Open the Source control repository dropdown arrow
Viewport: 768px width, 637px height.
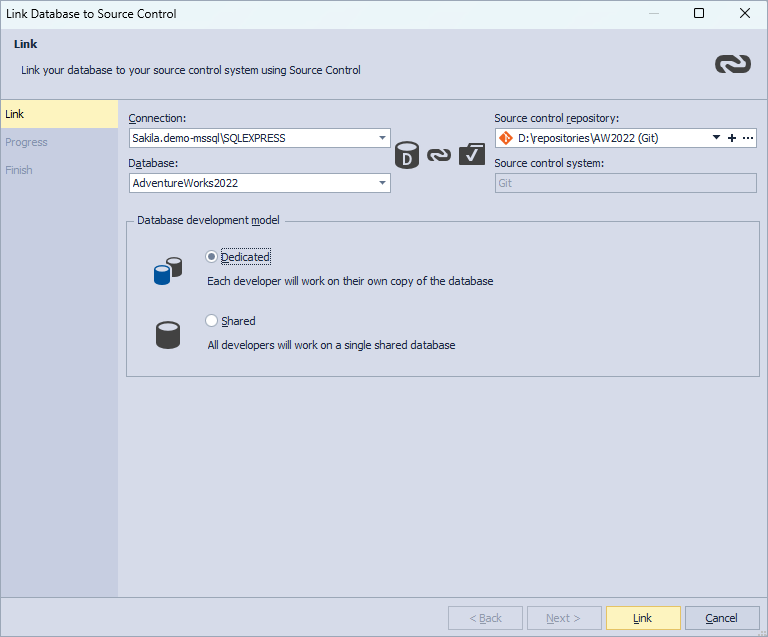[x=716, y=138]
